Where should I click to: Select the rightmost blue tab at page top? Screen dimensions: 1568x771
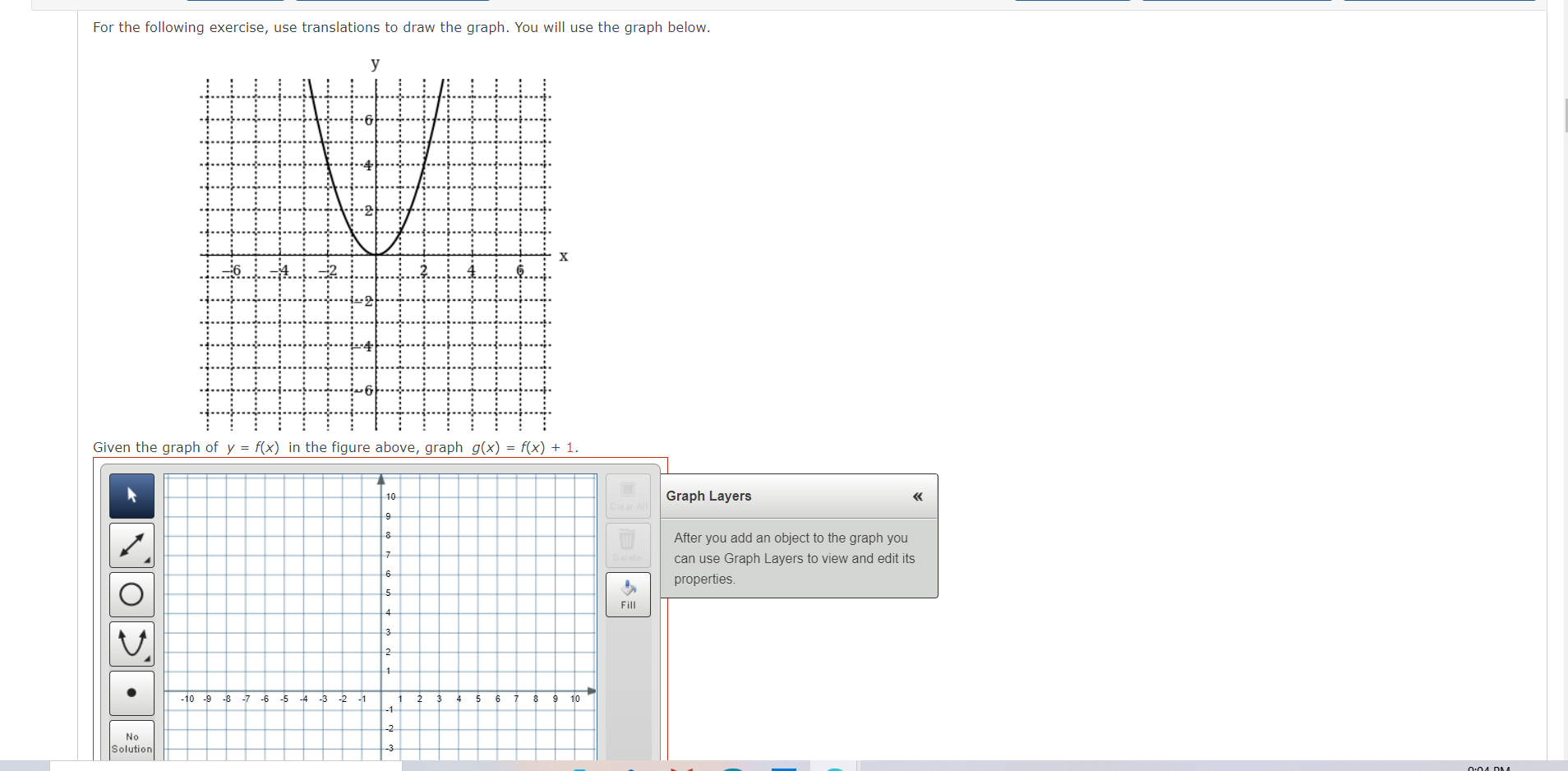(x=1441, y=2)
